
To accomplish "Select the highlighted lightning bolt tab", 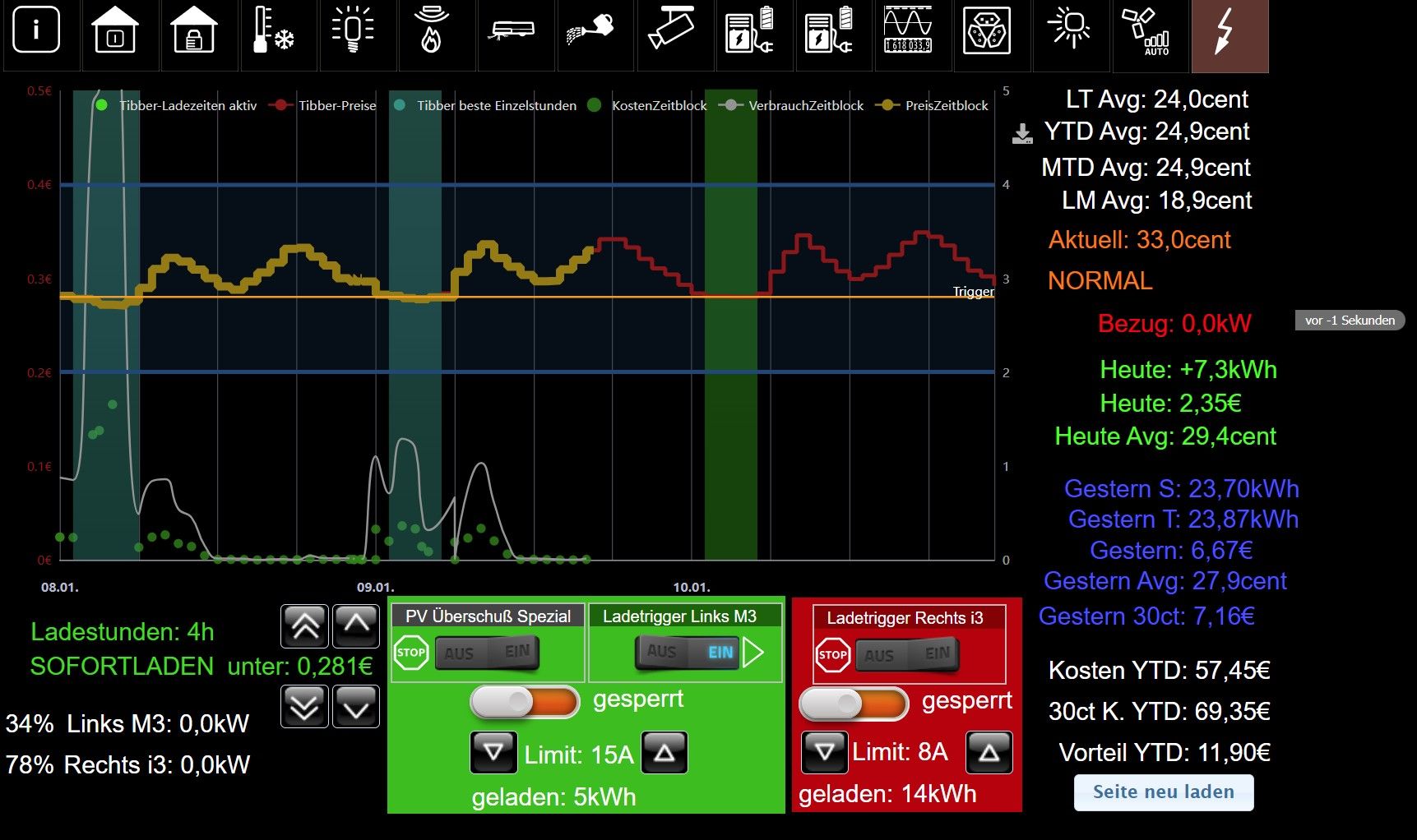I will tap(1229, 35).
